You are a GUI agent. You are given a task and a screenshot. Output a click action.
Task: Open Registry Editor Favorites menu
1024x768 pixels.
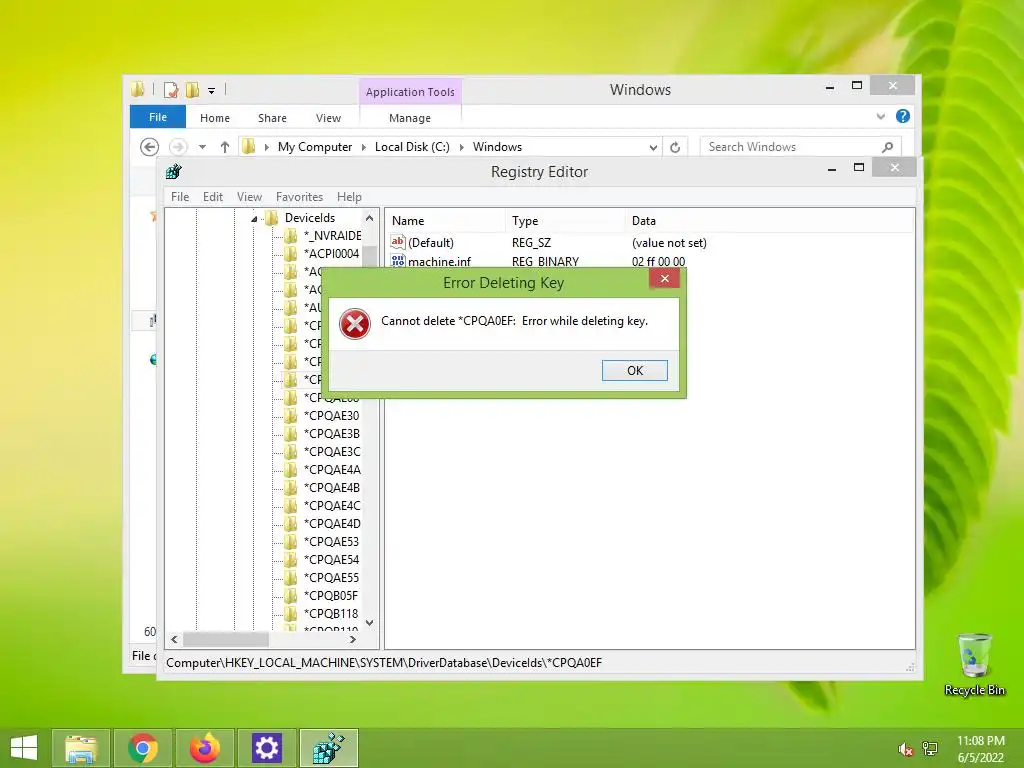pyautogui.click(x=299, y=197)
